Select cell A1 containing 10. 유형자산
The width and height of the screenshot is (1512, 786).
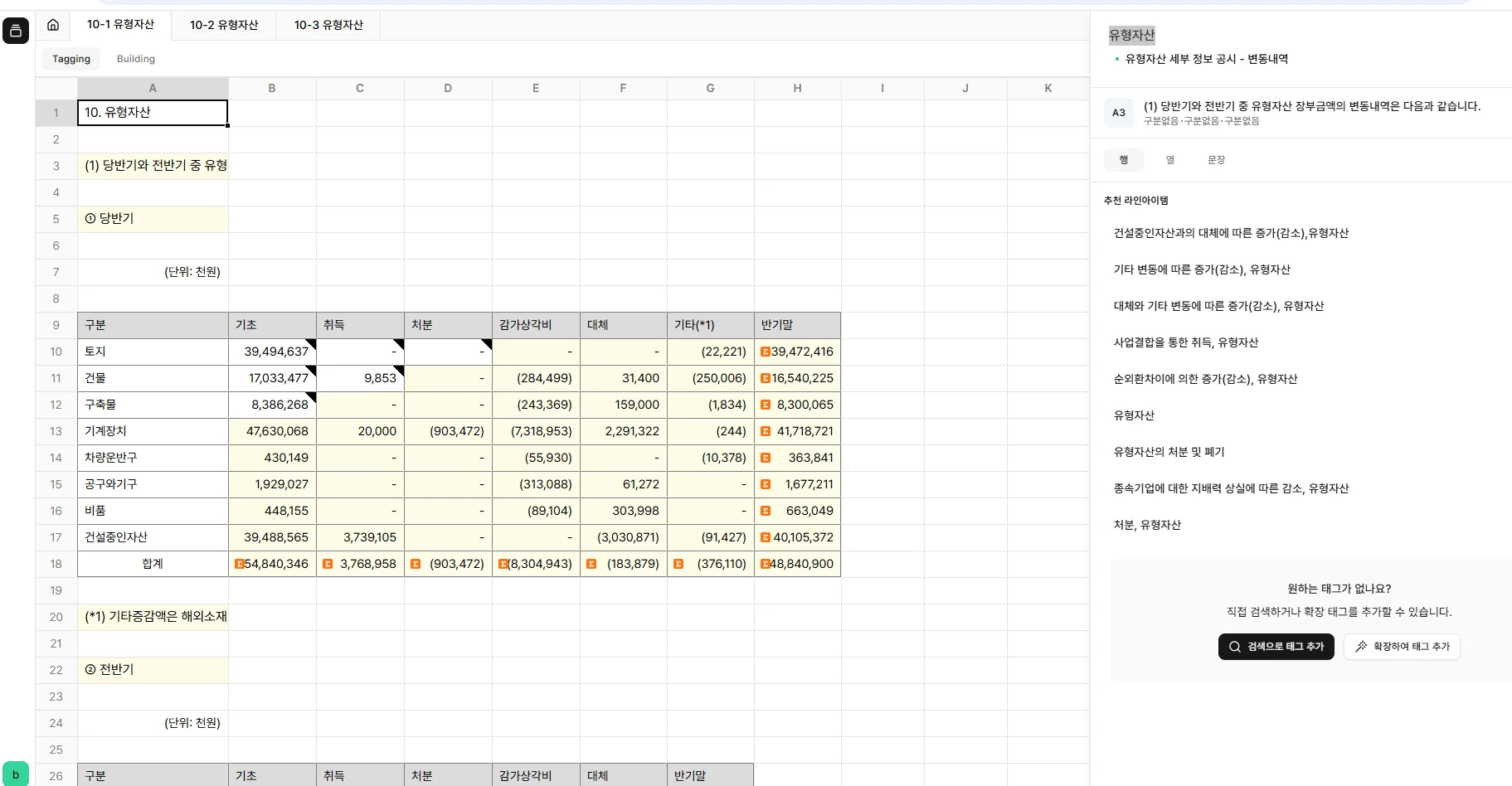point(152,113)
